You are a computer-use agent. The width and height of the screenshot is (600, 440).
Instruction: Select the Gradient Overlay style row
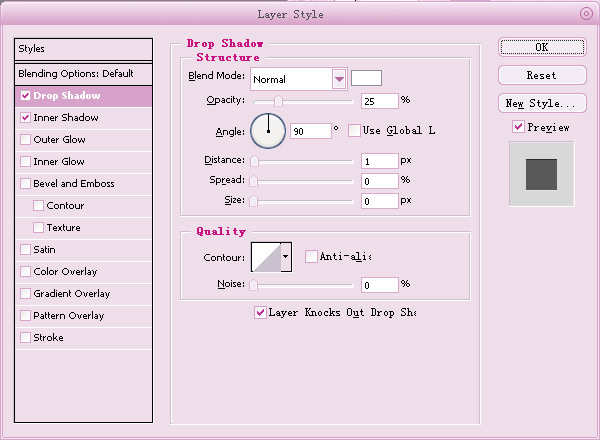click(83, 293)
